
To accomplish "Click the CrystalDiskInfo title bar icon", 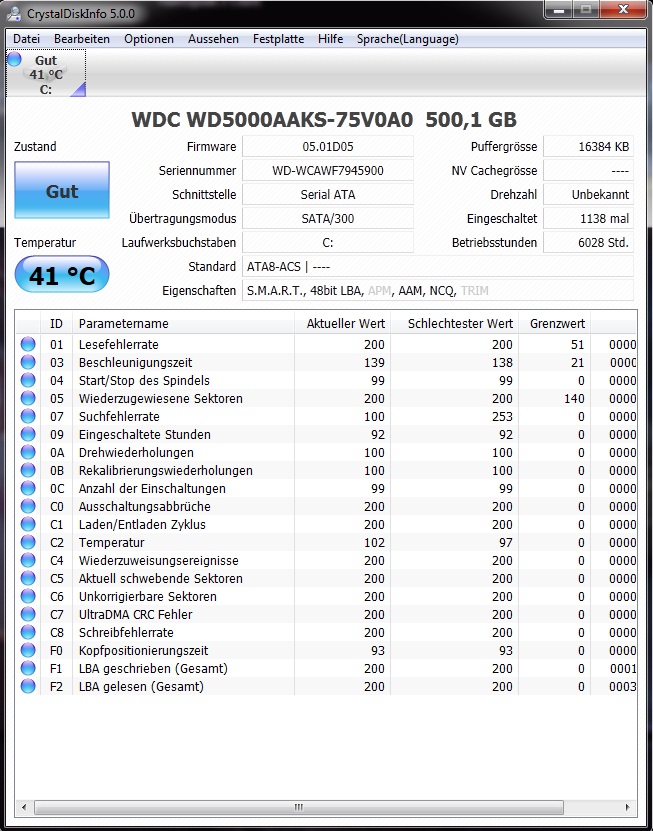I will point(14,13).
